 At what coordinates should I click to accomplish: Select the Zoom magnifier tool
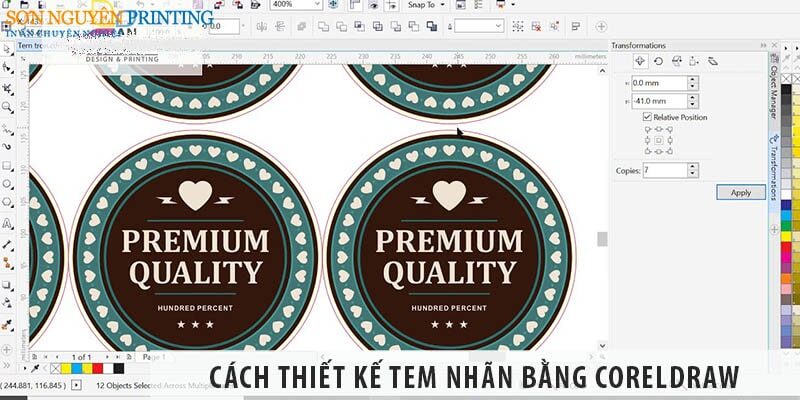click(x=7, y=107)
